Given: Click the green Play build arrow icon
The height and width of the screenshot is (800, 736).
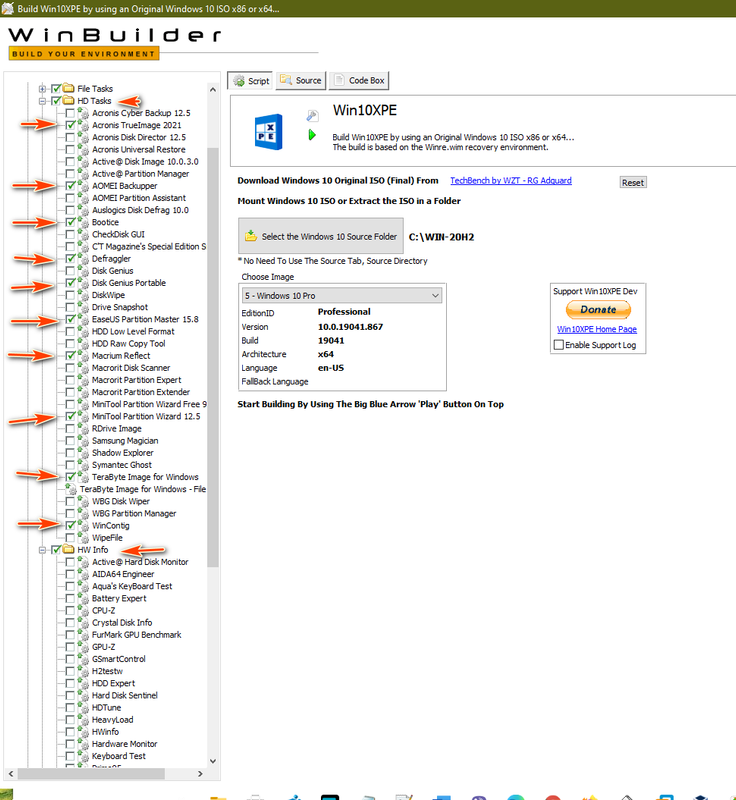Looking at the screenshot, I should click(x=312, y=135).
